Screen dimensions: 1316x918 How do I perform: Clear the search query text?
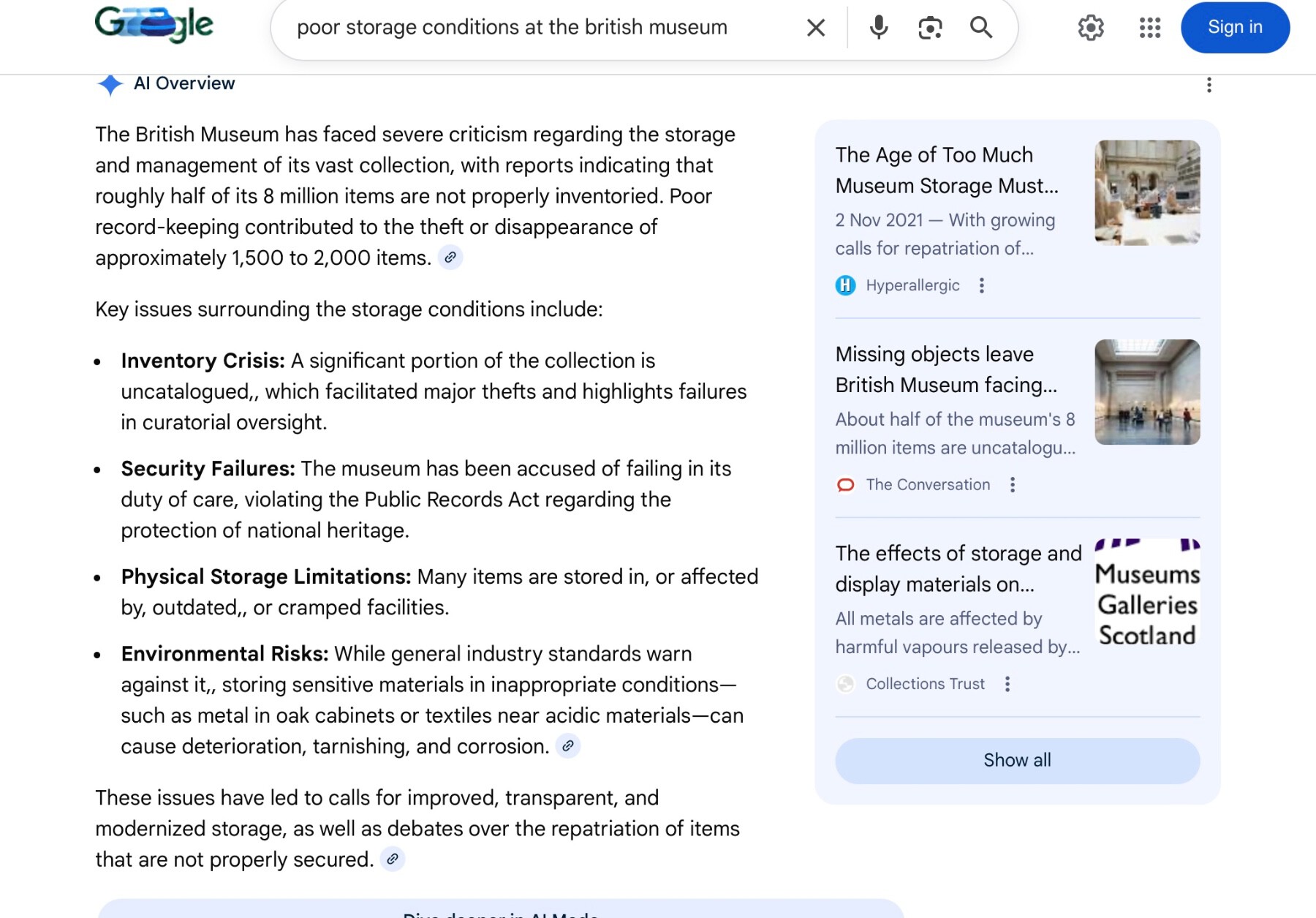click(815, 28)
